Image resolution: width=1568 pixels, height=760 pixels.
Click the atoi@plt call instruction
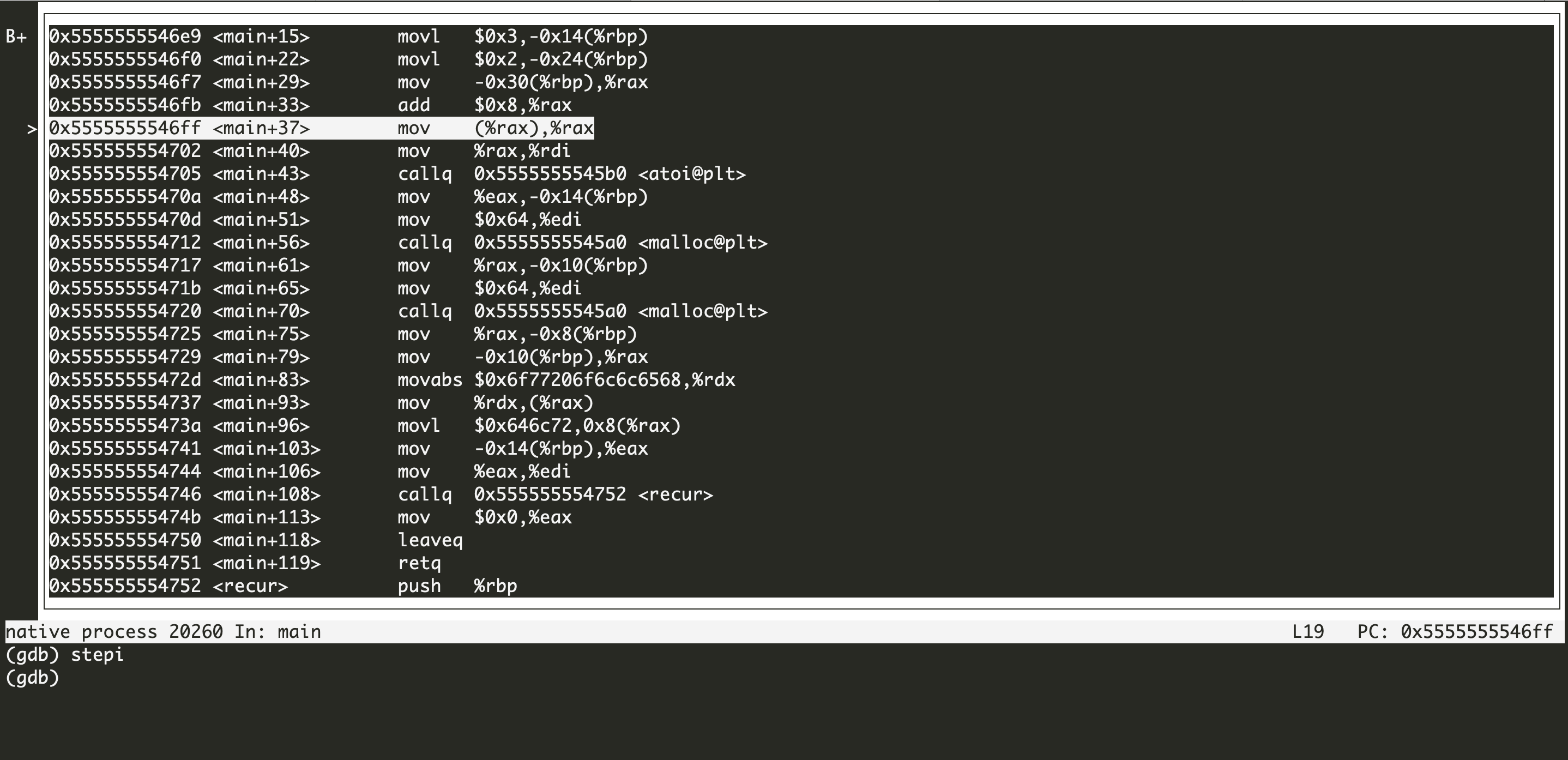click(571, 174)
